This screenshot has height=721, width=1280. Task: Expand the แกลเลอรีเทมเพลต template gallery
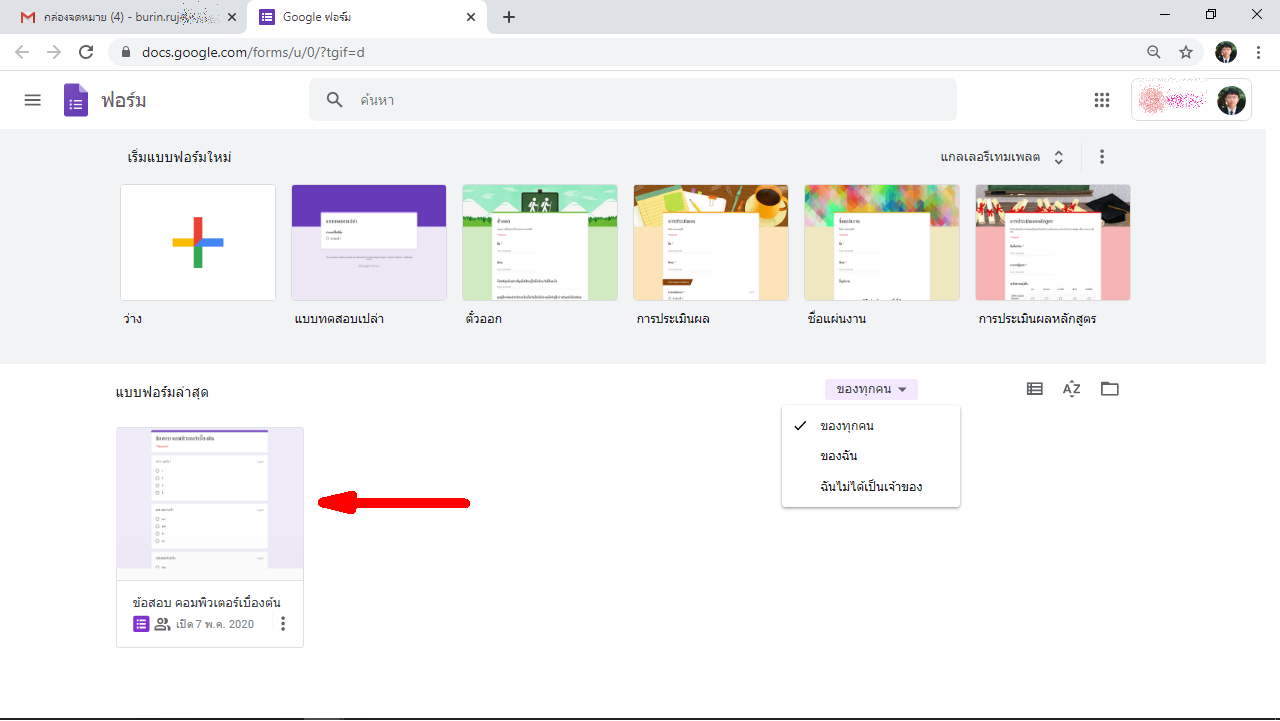[1002, 157]
